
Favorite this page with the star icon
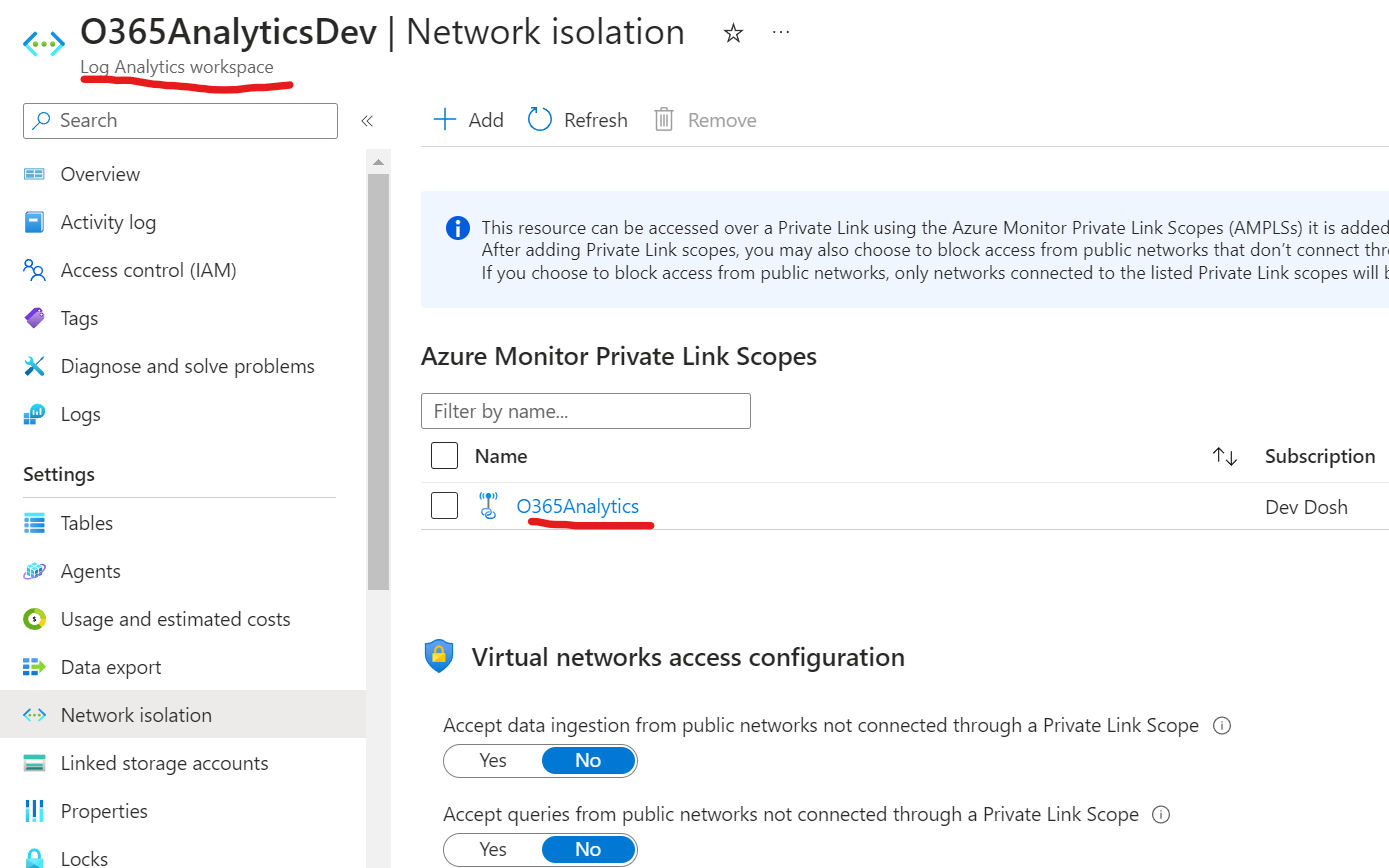(733, 33)
